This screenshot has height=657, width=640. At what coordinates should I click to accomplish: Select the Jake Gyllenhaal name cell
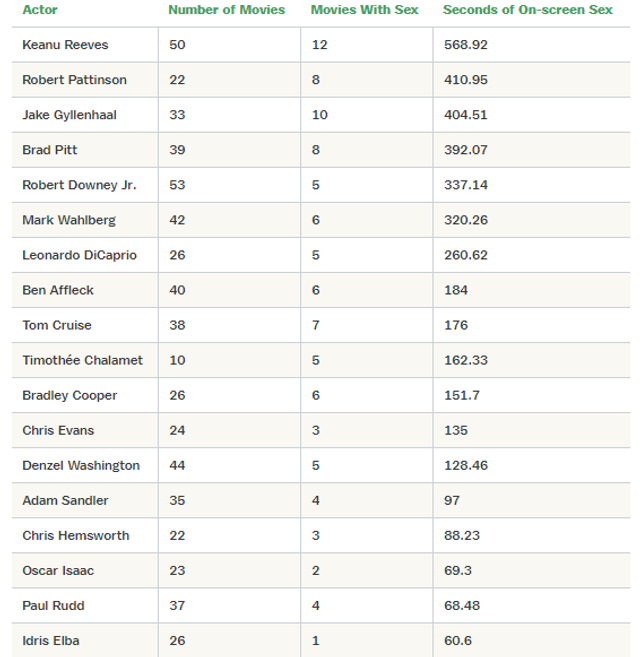point(69,115)
